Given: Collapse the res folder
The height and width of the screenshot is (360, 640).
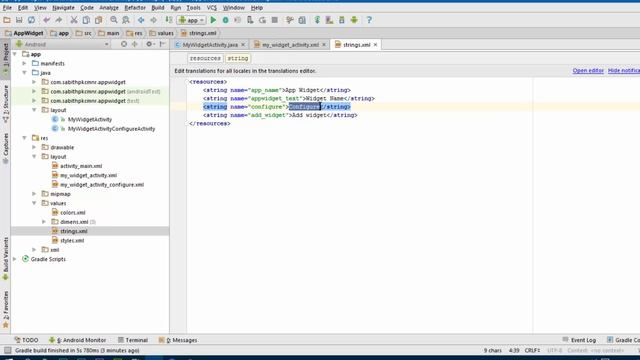Looking at the screenshot, I should 24,138.
